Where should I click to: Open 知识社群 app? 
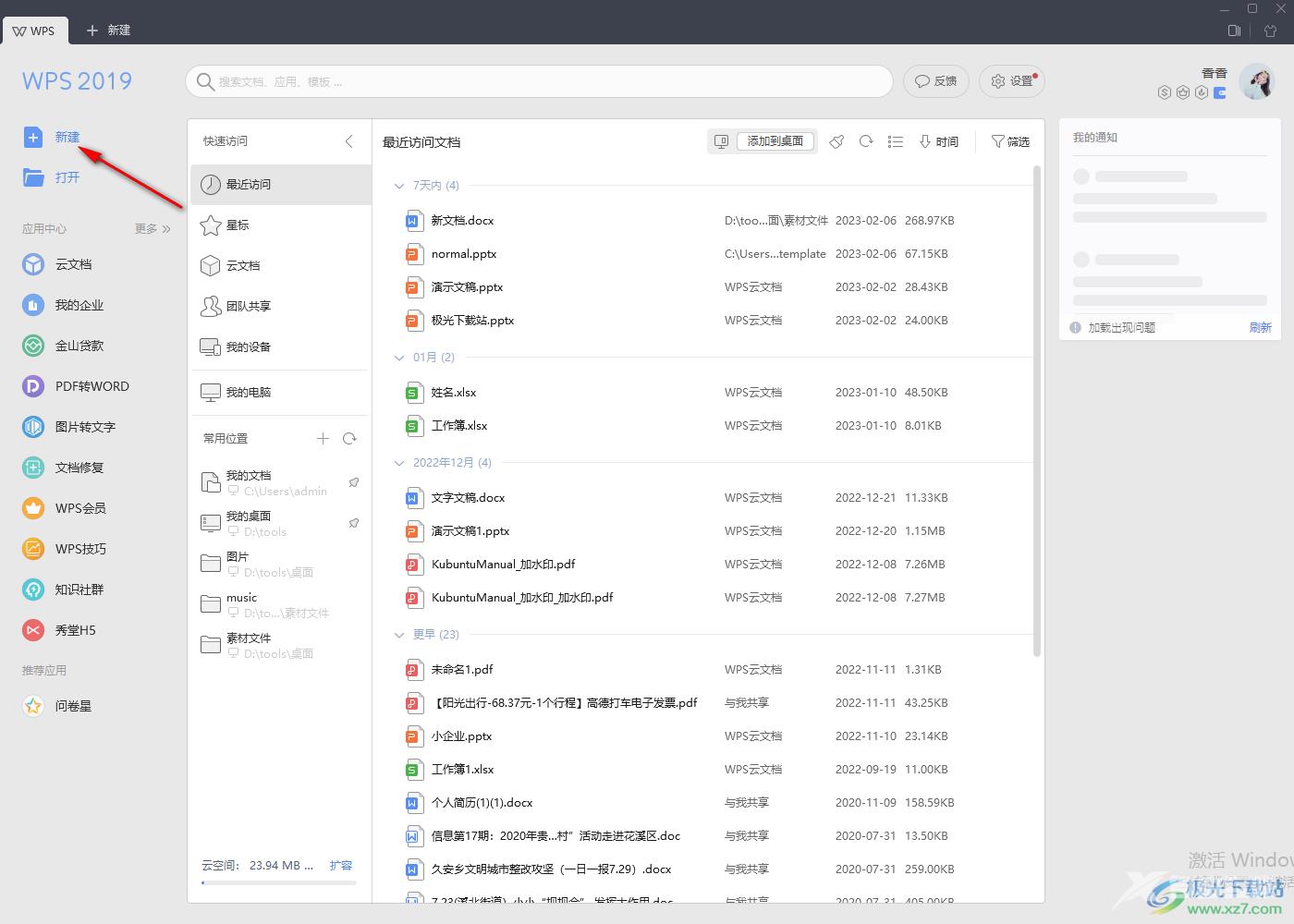pos(63,590)
